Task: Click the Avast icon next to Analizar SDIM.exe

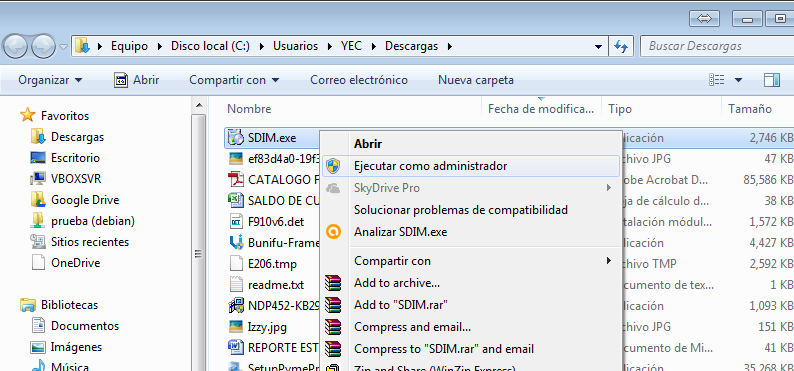Action: click(333, 232)
